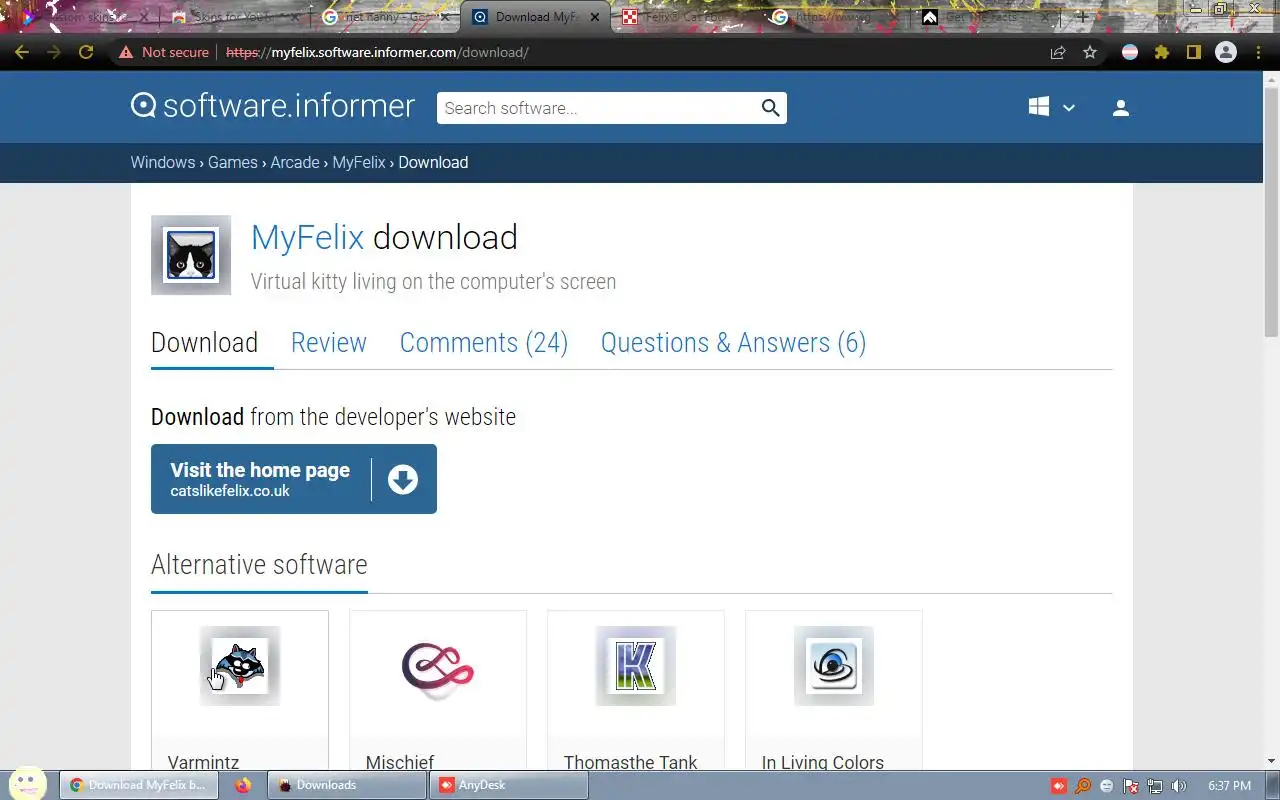Click the network tray icon
This screenshot has height=800, width=1280.
(x=1155, y=786)
